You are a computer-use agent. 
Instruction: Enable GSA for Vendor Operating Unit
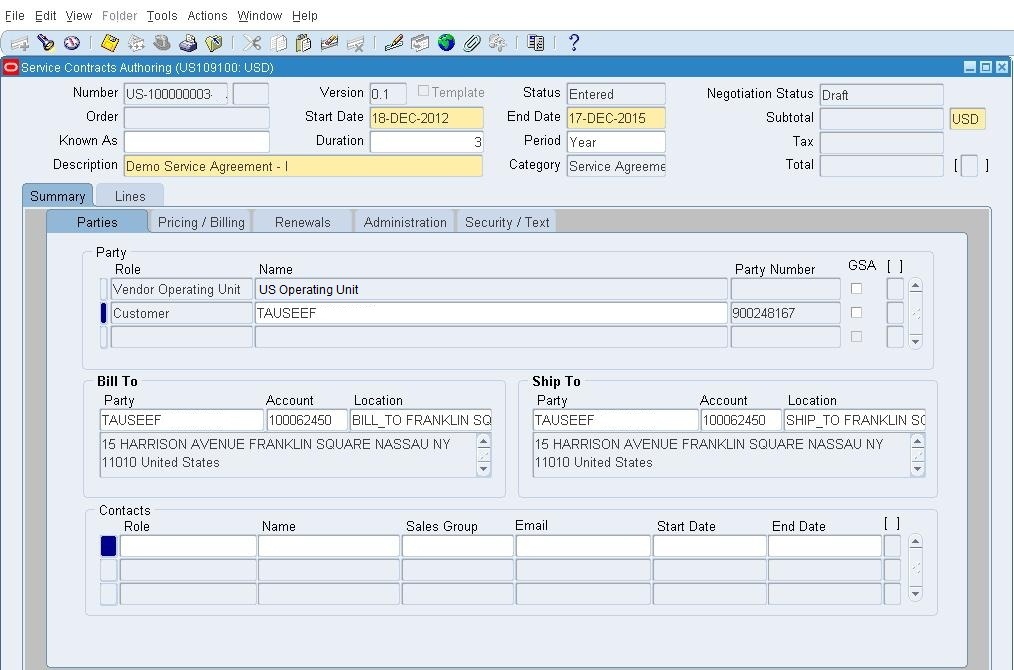coord(855,287)
